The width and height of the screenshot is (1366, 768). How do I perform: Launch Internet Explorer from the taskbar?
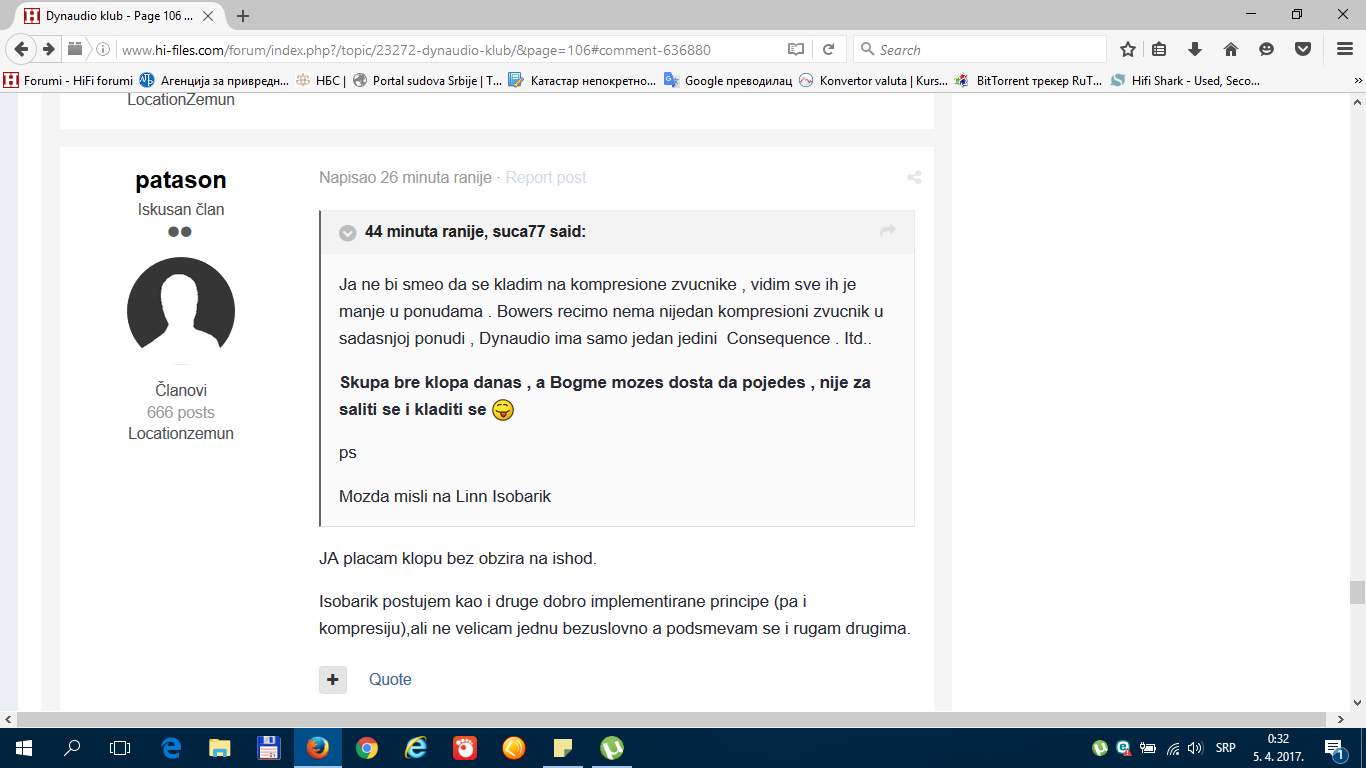(416, 748)
